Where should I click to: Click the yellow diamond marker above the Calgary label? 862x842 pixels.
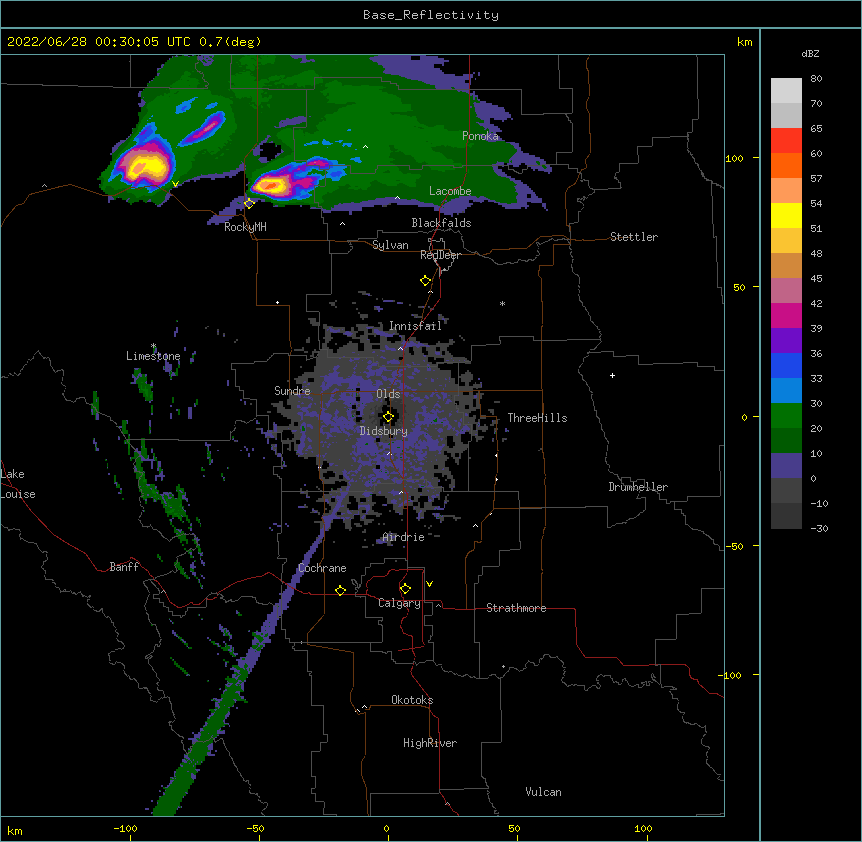pos(405,589)
